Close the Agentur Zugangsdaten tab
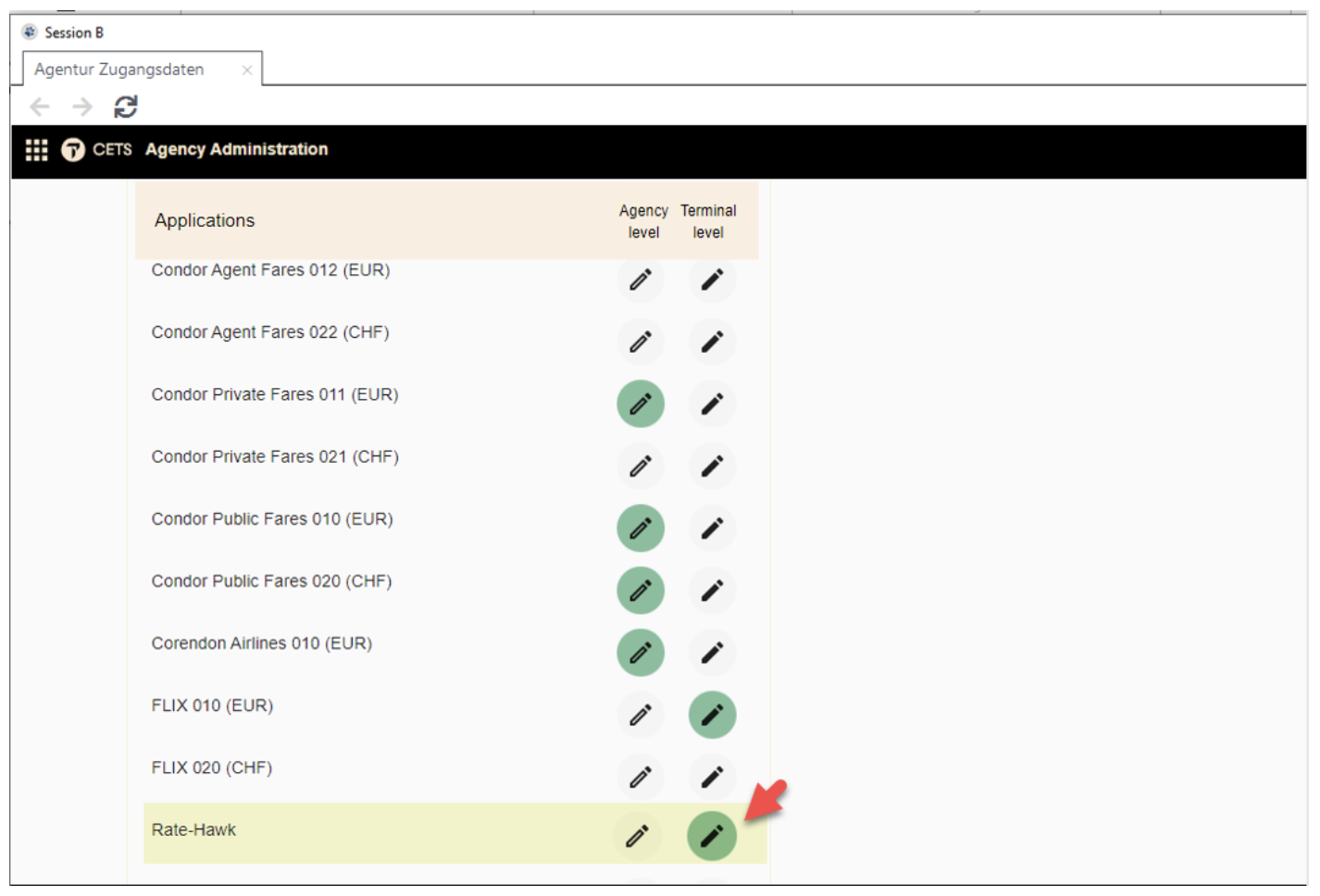 point(247,70)
